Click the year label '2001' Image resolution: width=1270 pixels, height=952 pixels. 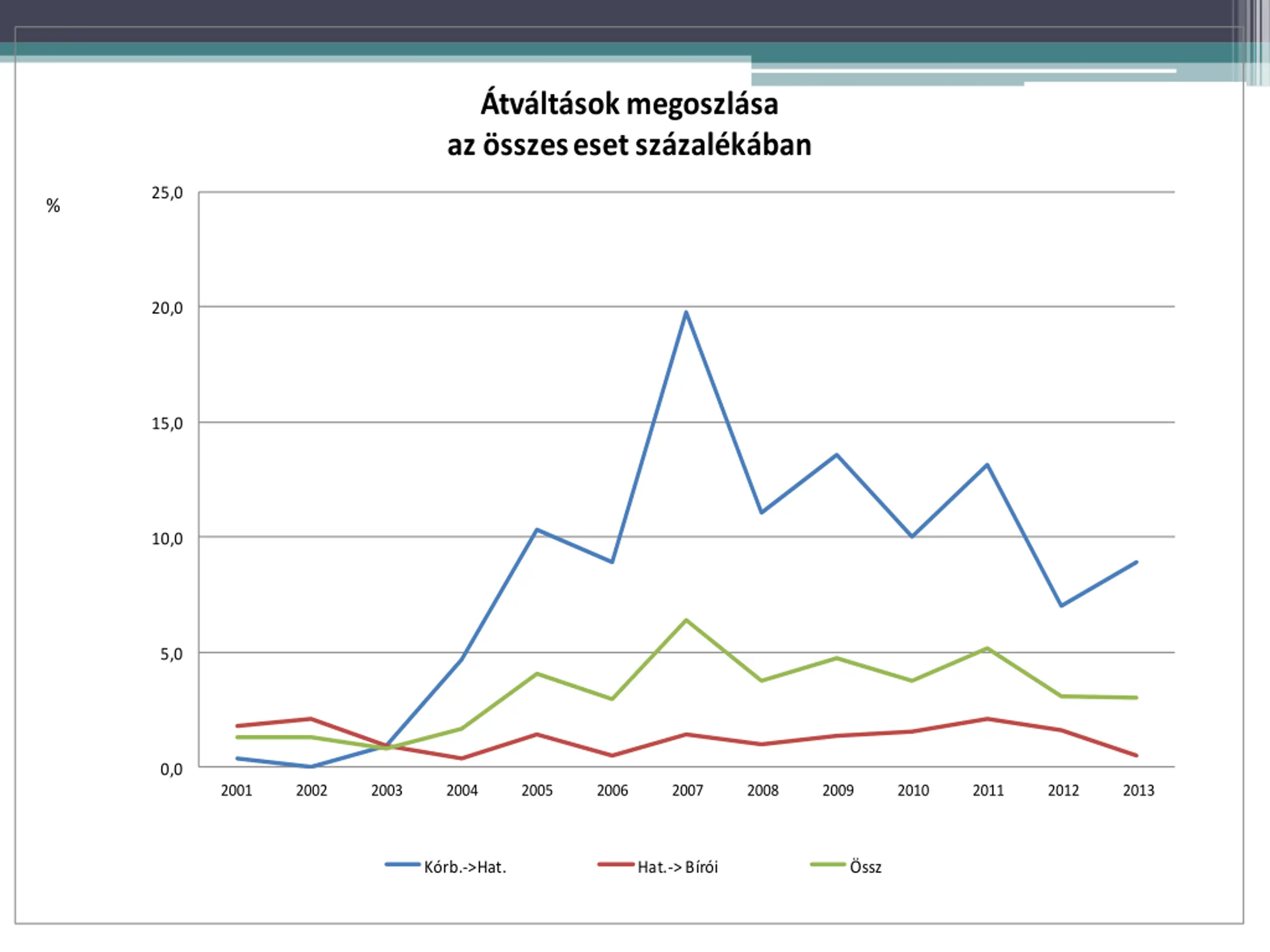237,791
